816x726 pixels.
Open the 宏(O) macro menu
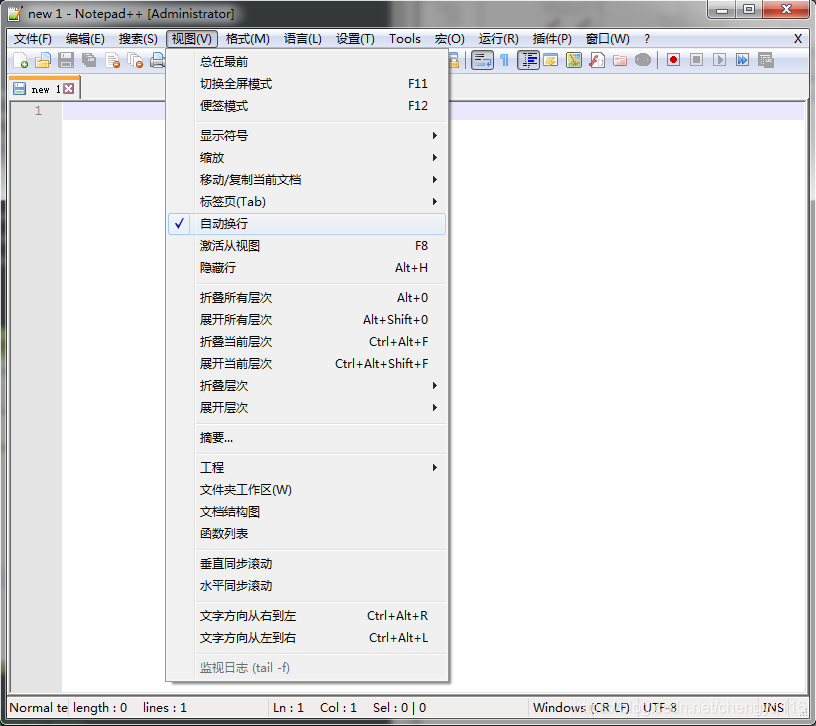(450, 39)
